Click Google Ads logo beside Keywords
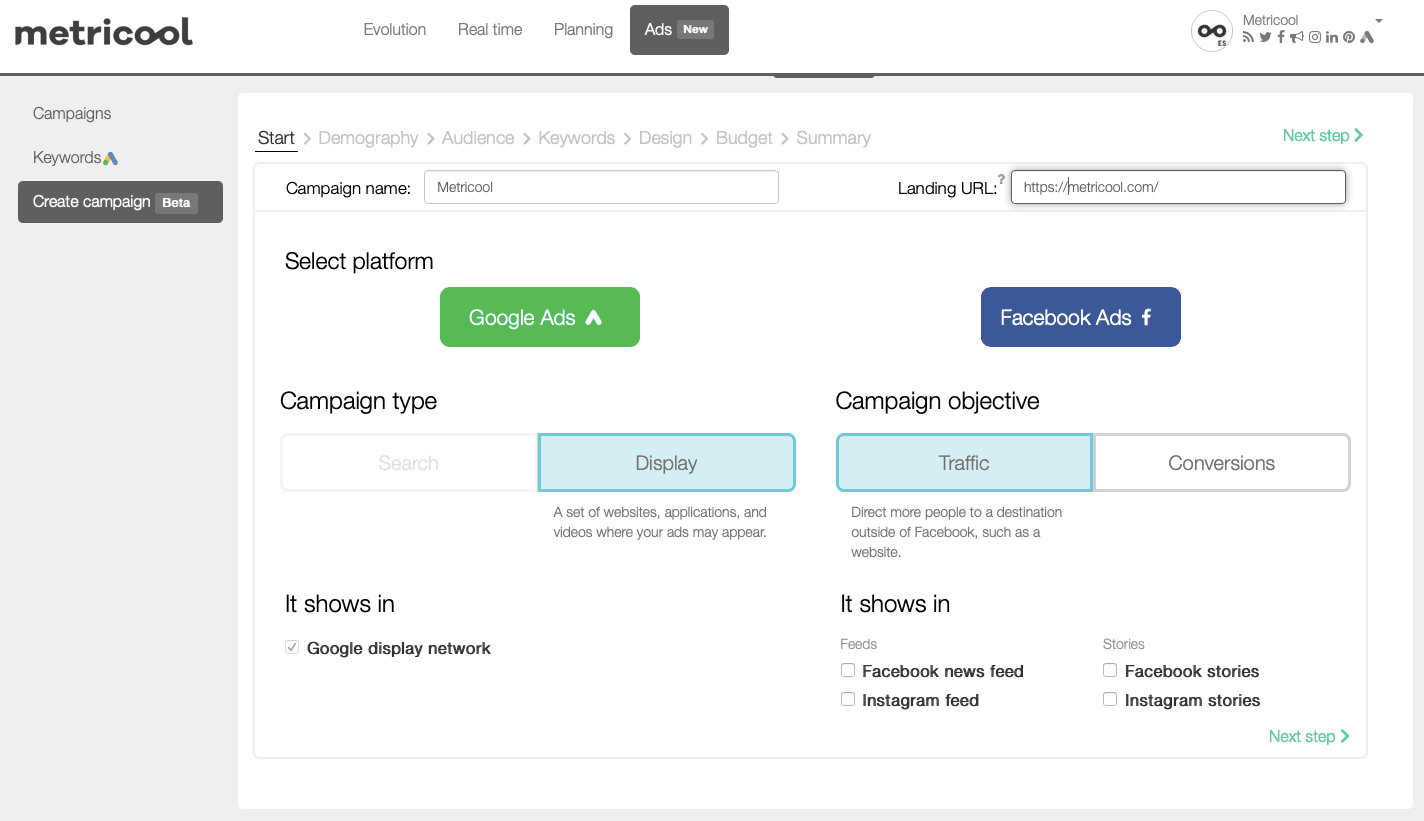The width and height of the screenshot is (1424, 821). coord(111,158)
